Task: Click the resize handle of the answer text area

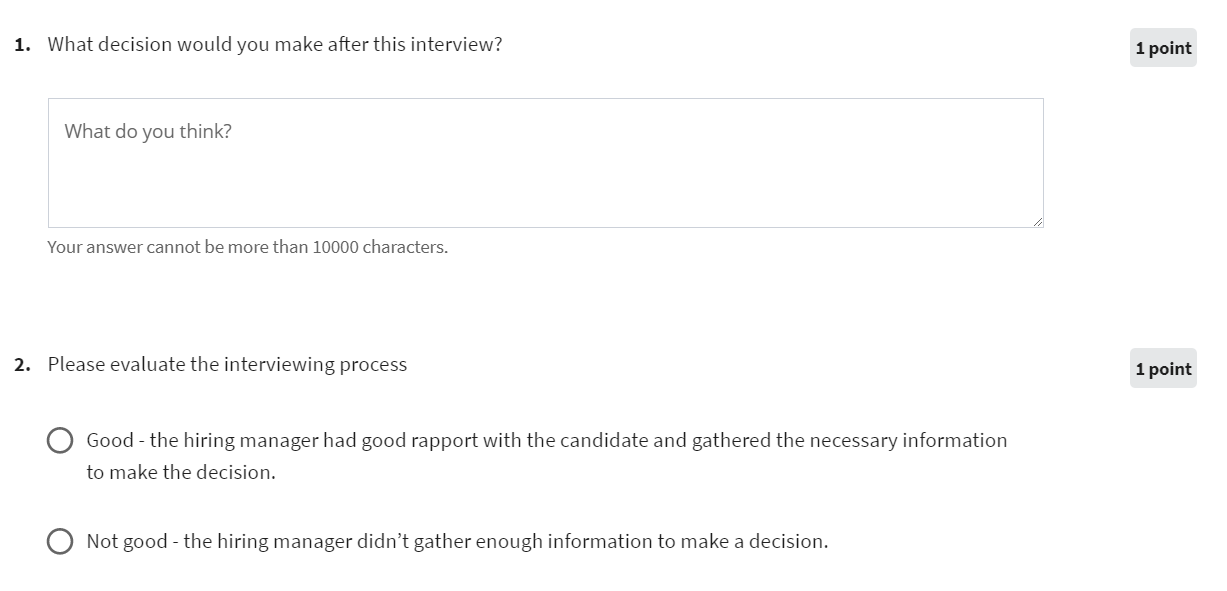Action: point(1038,222)
